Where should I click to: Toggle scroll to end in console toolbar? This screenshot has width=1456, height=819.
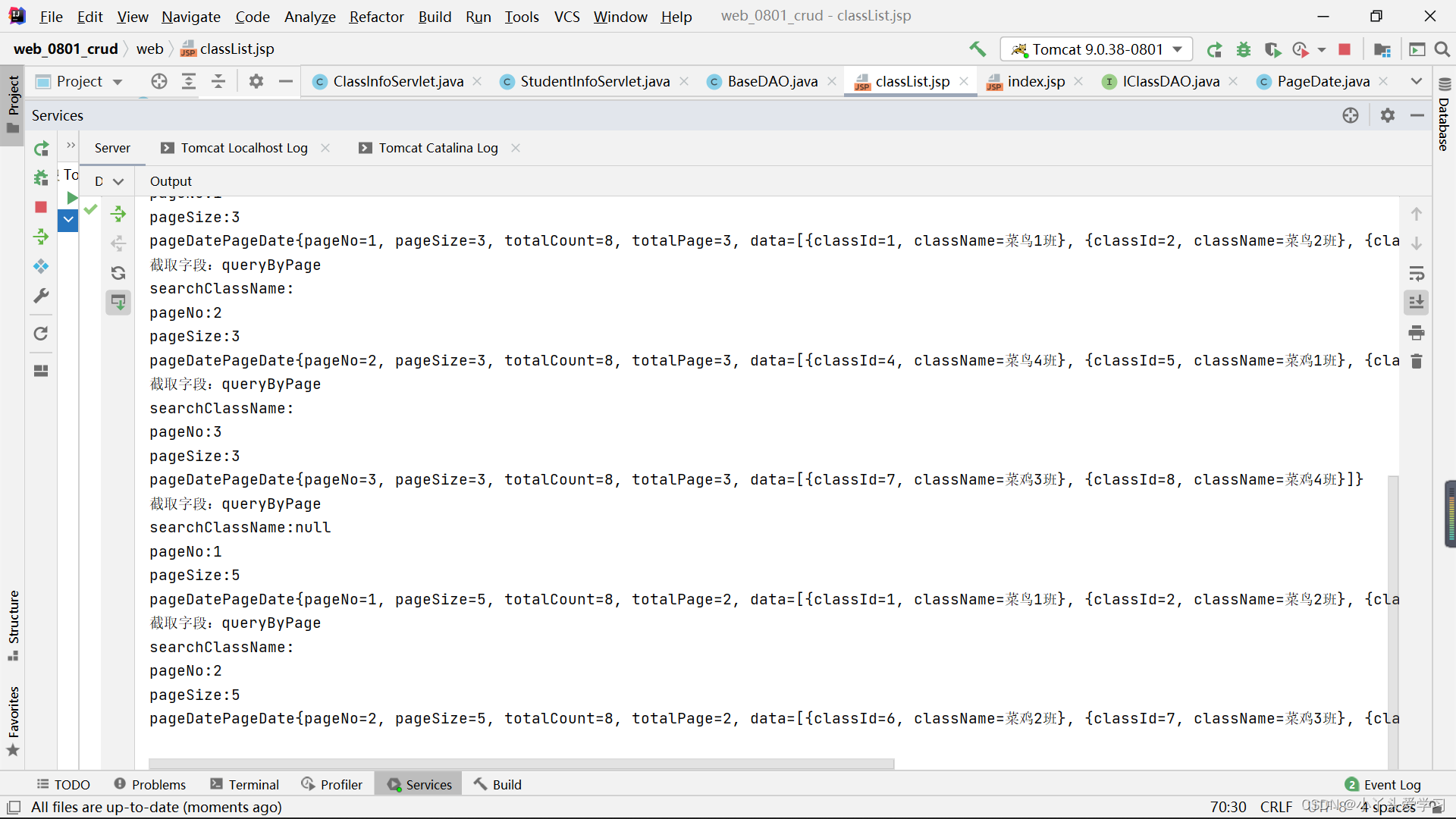(1417, 303)
